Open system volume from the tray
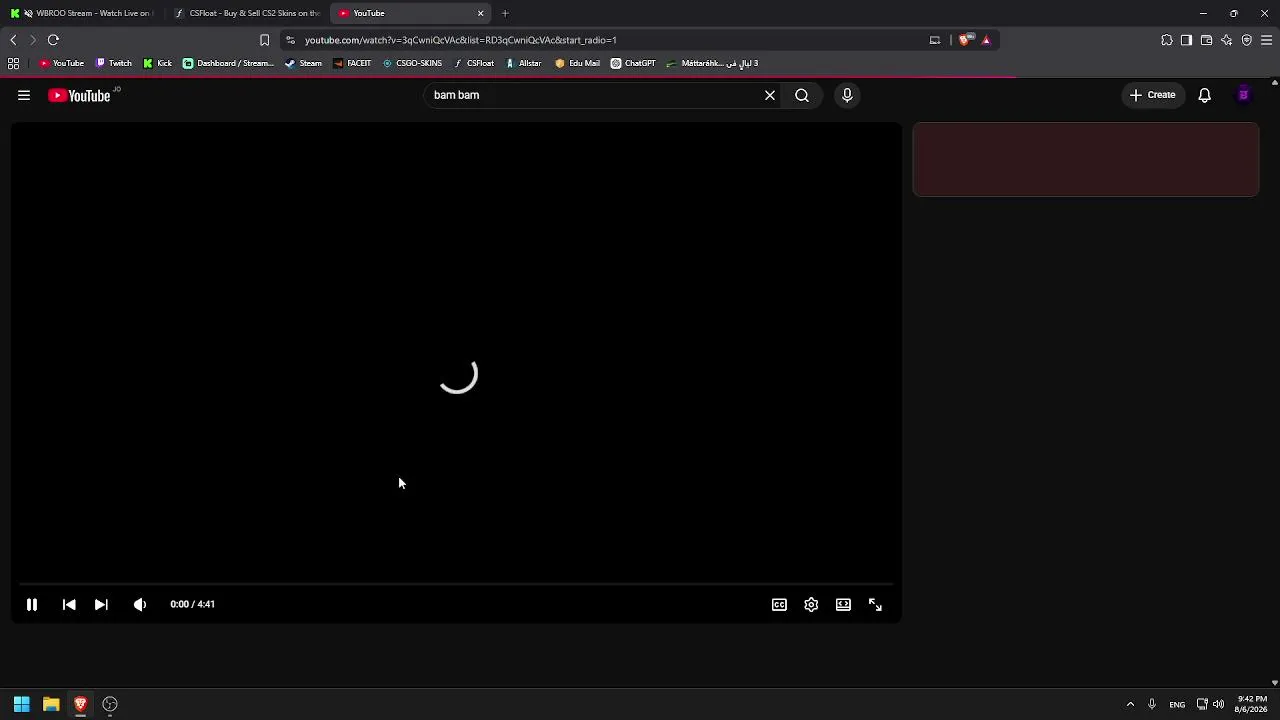The height and width of the screenshot is (720, 1280). click(1218, 704)
